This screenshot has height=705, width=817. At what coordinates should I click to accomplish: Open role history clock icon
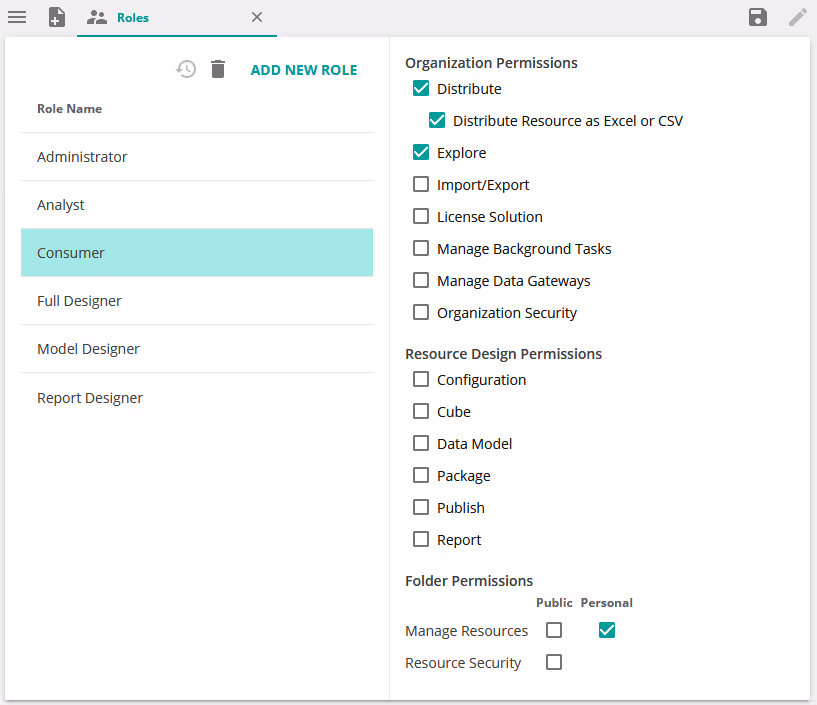tap(186, 69)
